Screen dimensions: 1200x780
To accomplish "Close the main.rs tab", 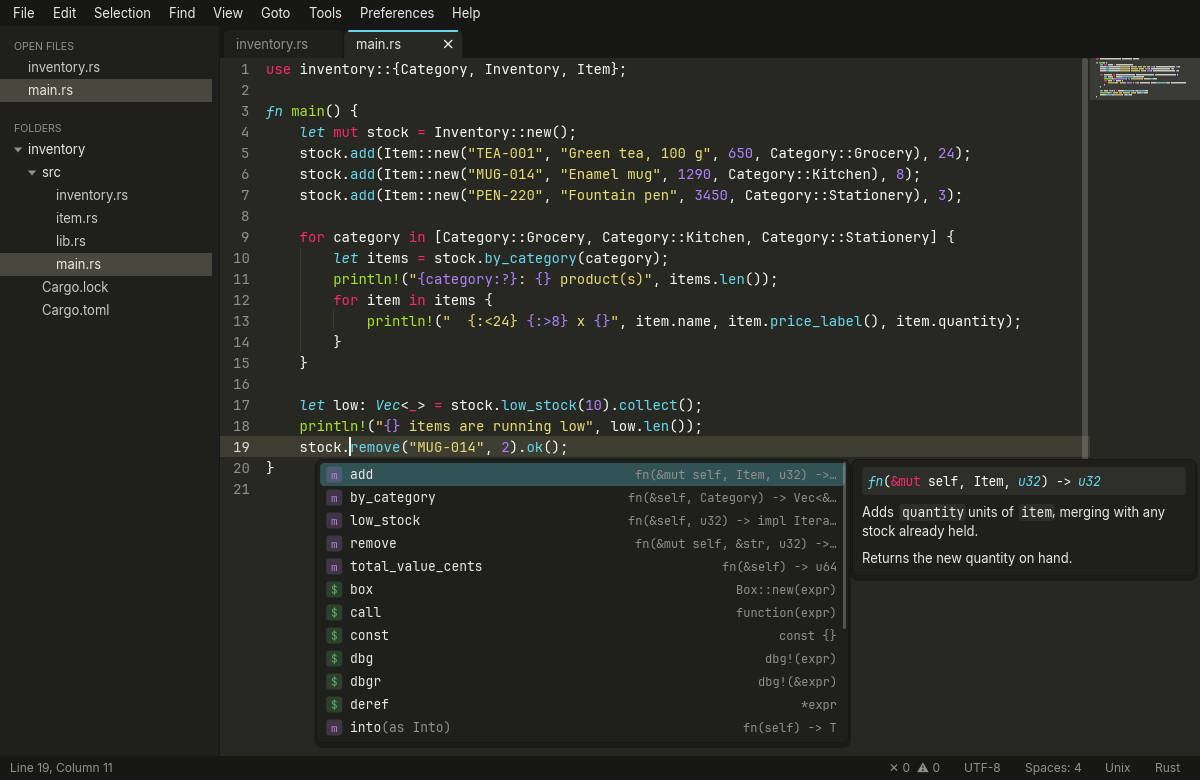I will pyautogui.click(x=448, y=44).
